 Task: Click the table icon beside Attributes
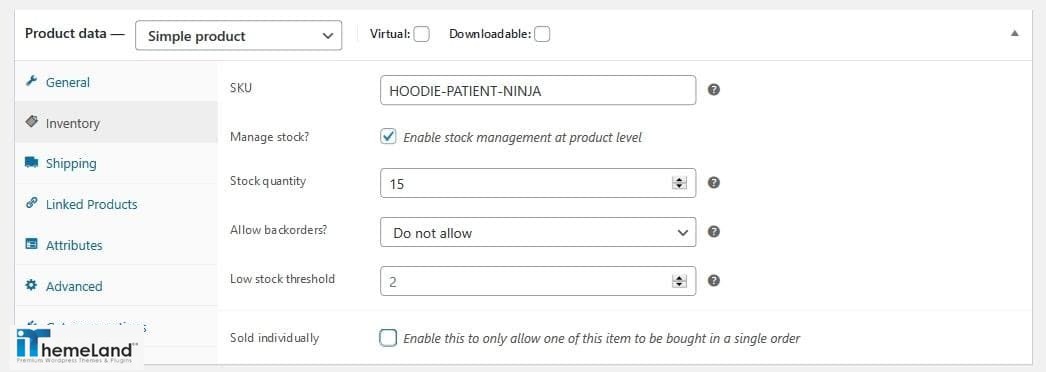pyautogui.click(x=31, y=244)
